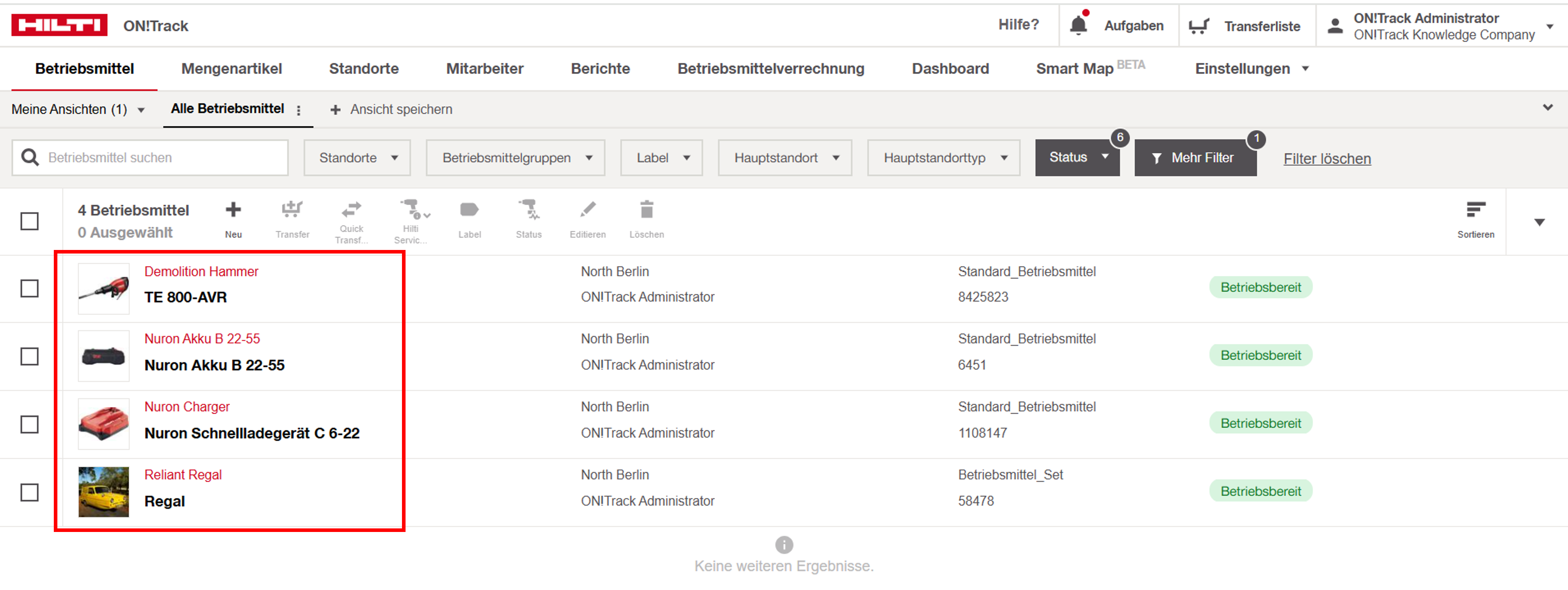Click the Löschen trash icon
Viewport: 1568px width, 590px height.
coord(646,210)
